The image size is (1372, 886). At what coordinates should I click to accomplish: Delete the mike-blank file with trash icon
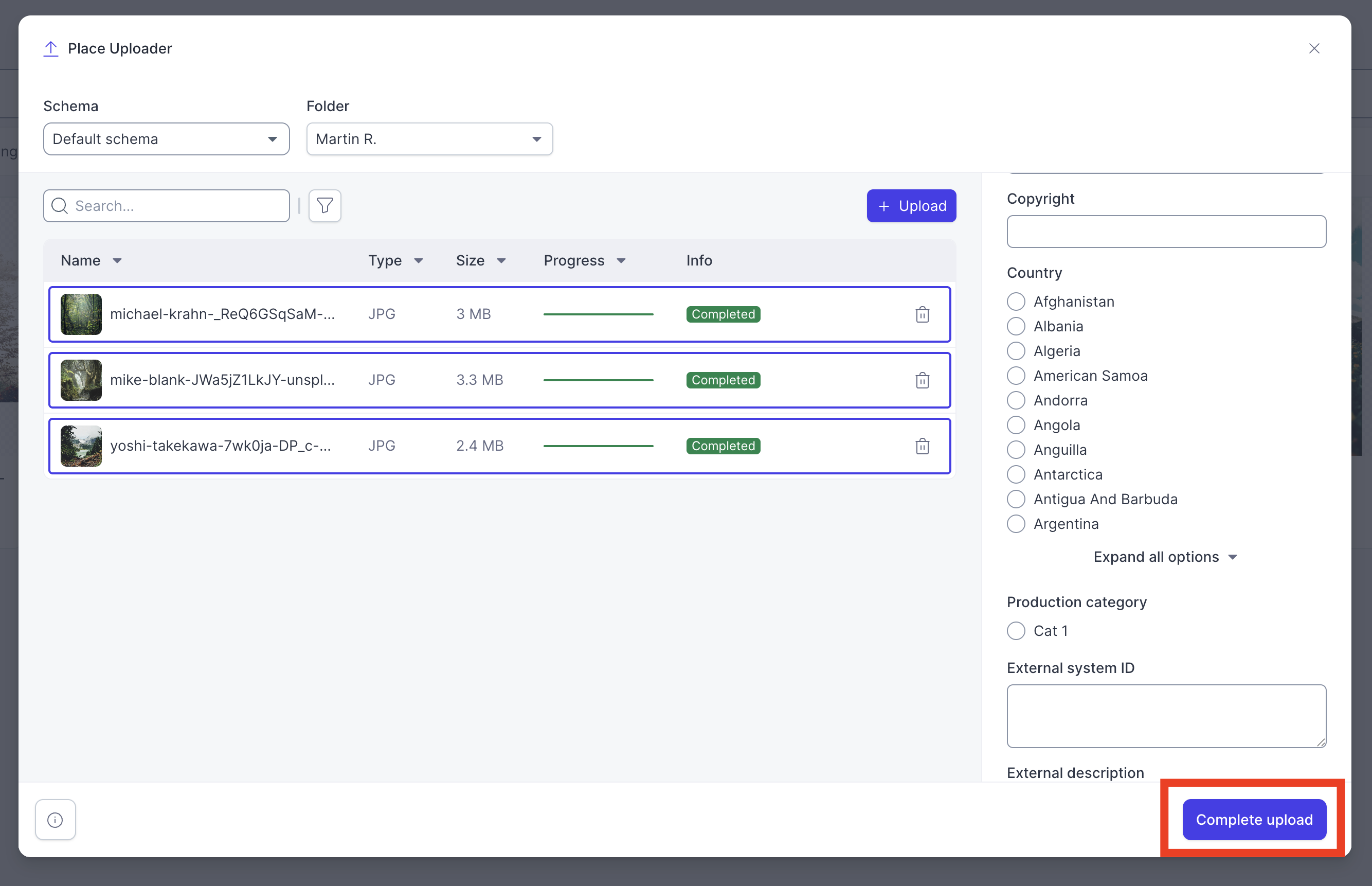click(x=923, y=380)
